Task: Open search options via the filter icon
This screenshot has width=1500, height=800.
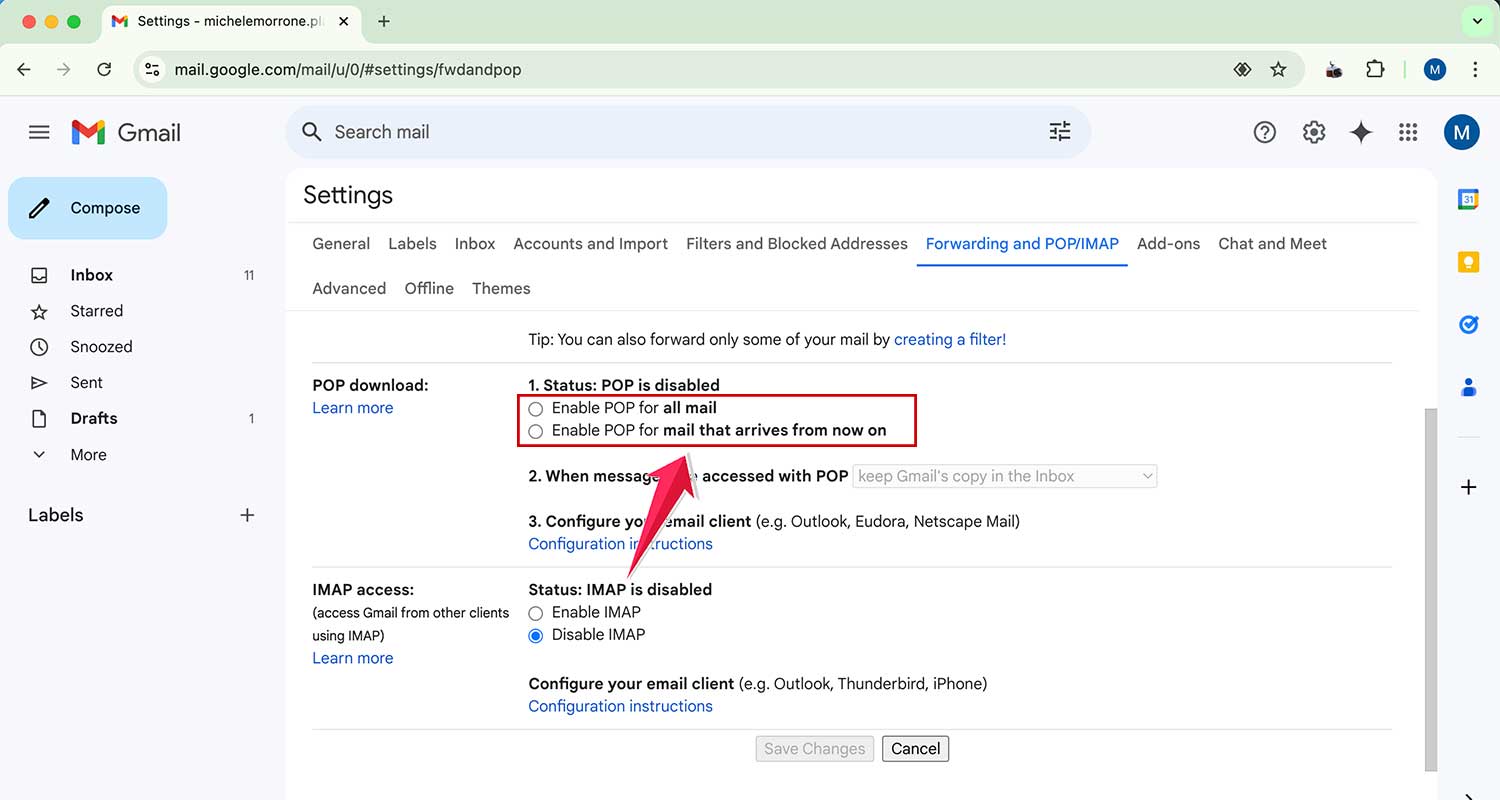Action: point(1059,131)
